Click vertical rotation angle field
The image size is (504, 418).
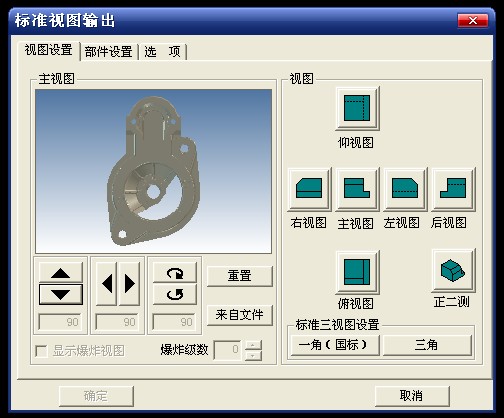(x=60, y=322)
